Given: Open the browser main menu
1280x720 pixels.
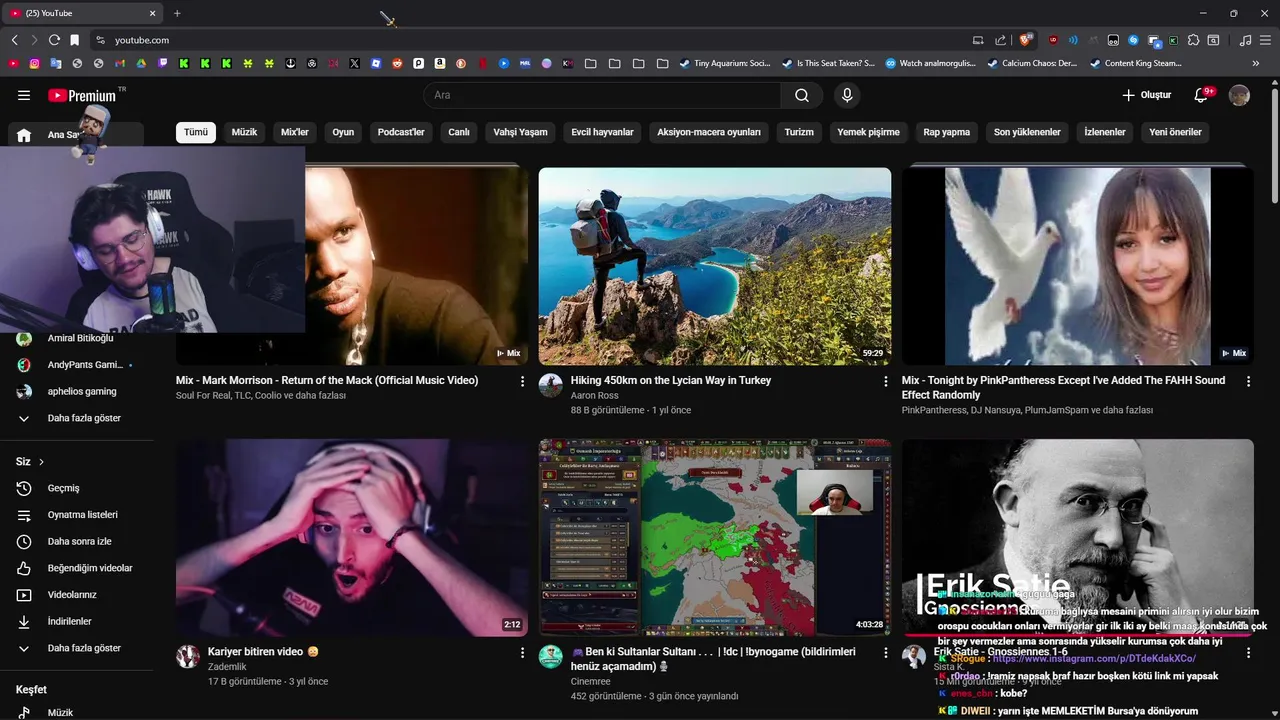Looking at the screenshot, I should [1265, 40].
